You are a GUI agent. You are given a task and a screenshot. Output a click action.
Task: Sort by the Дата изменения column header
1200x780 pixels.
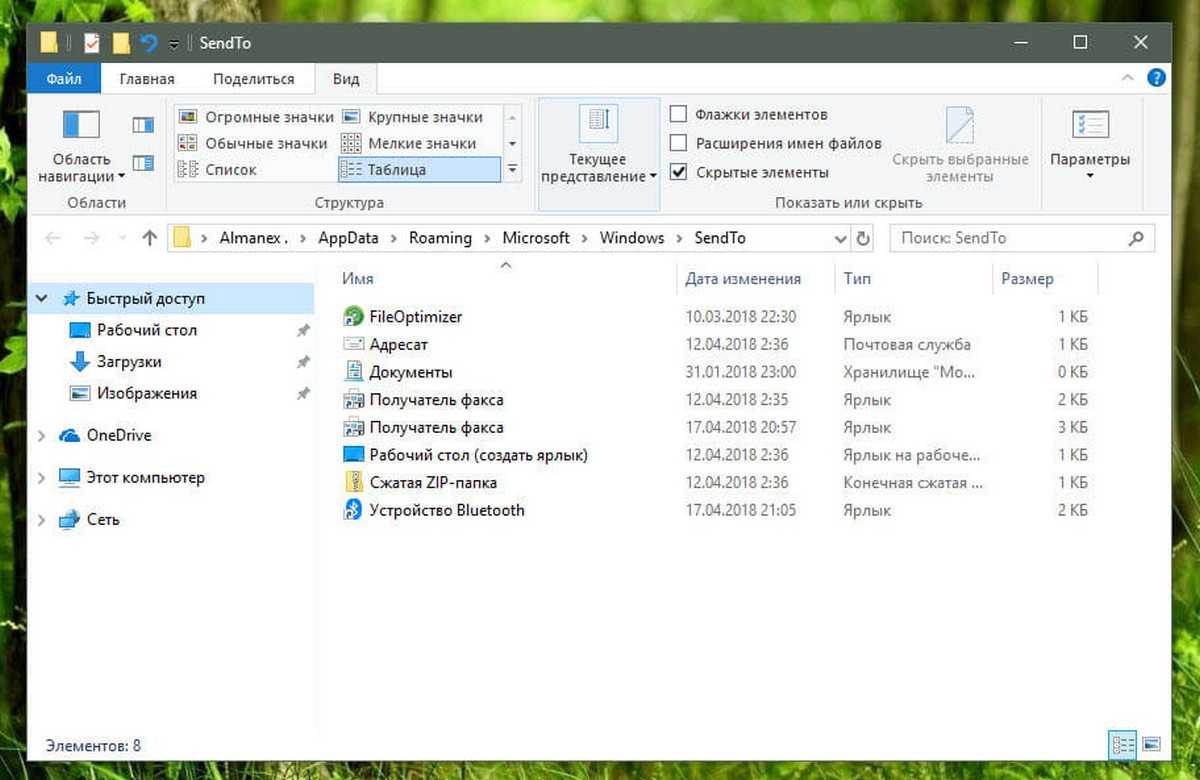click(743, 279)
